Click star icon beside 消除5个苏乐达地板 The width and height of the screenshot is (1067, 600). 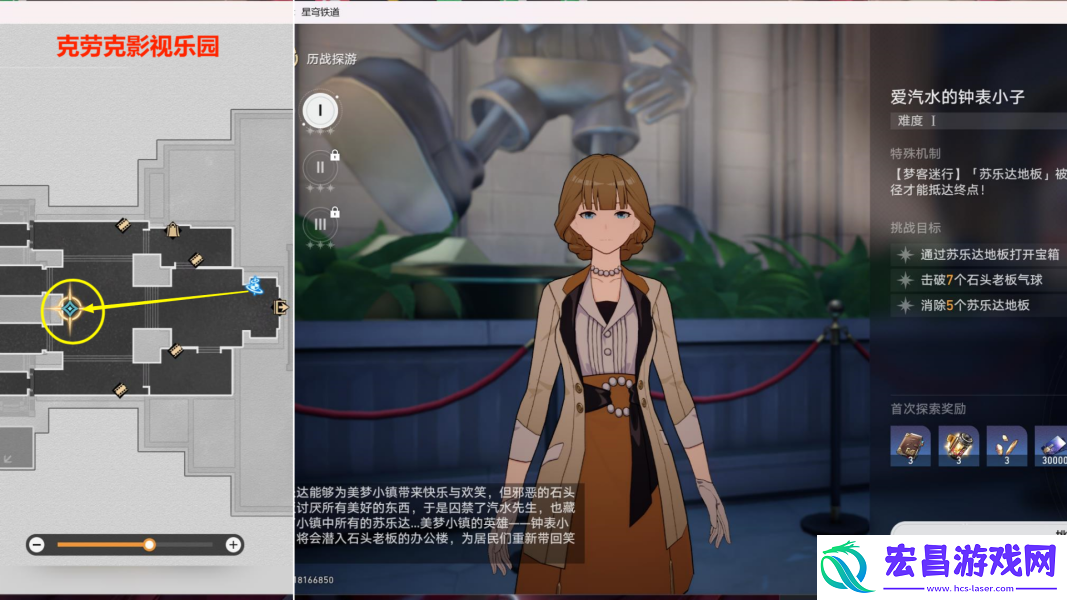pyautogui.click(x=905, y=305)
